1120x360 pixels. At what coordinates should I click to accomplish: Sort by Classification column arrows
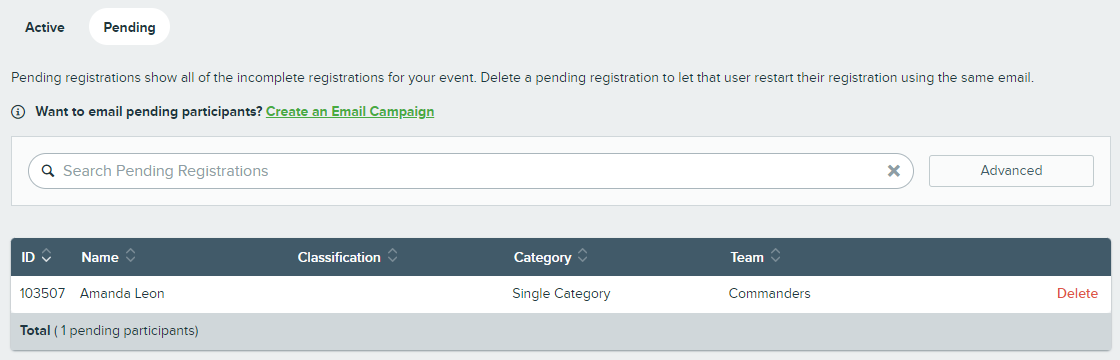tap(393, 256)
